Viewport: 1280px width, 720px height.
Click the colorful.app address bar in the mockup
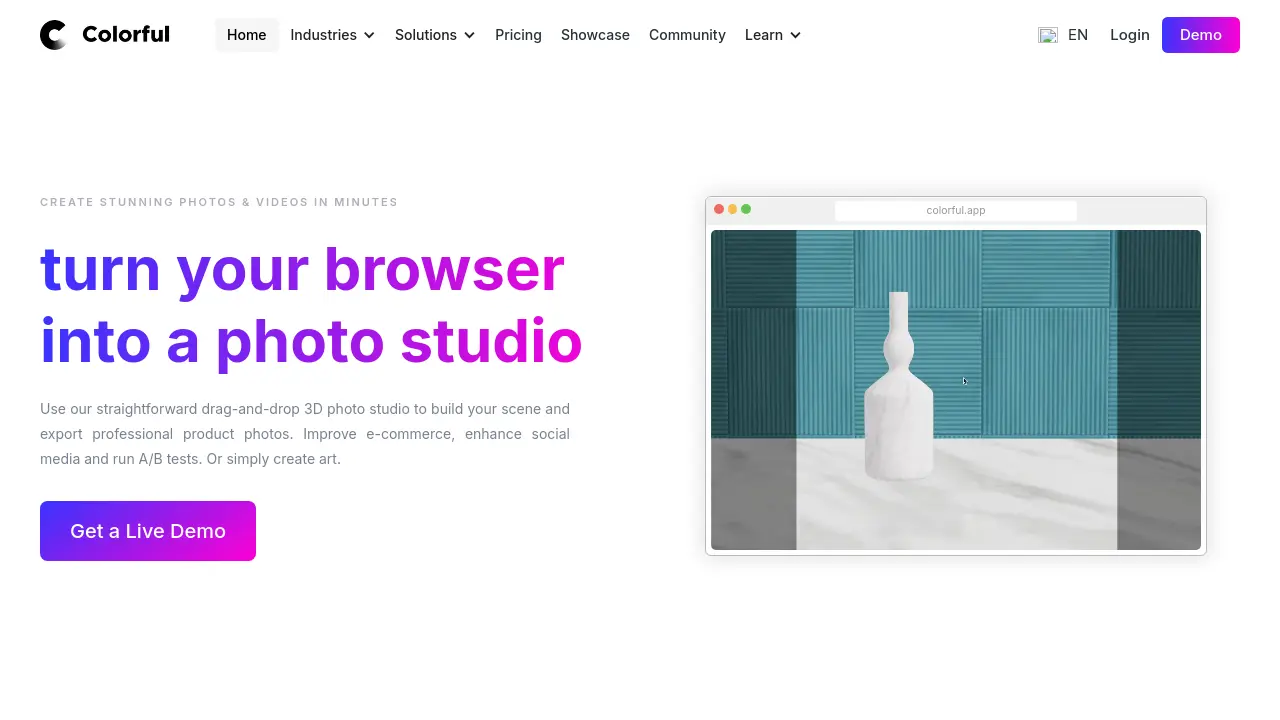point(956,210)
